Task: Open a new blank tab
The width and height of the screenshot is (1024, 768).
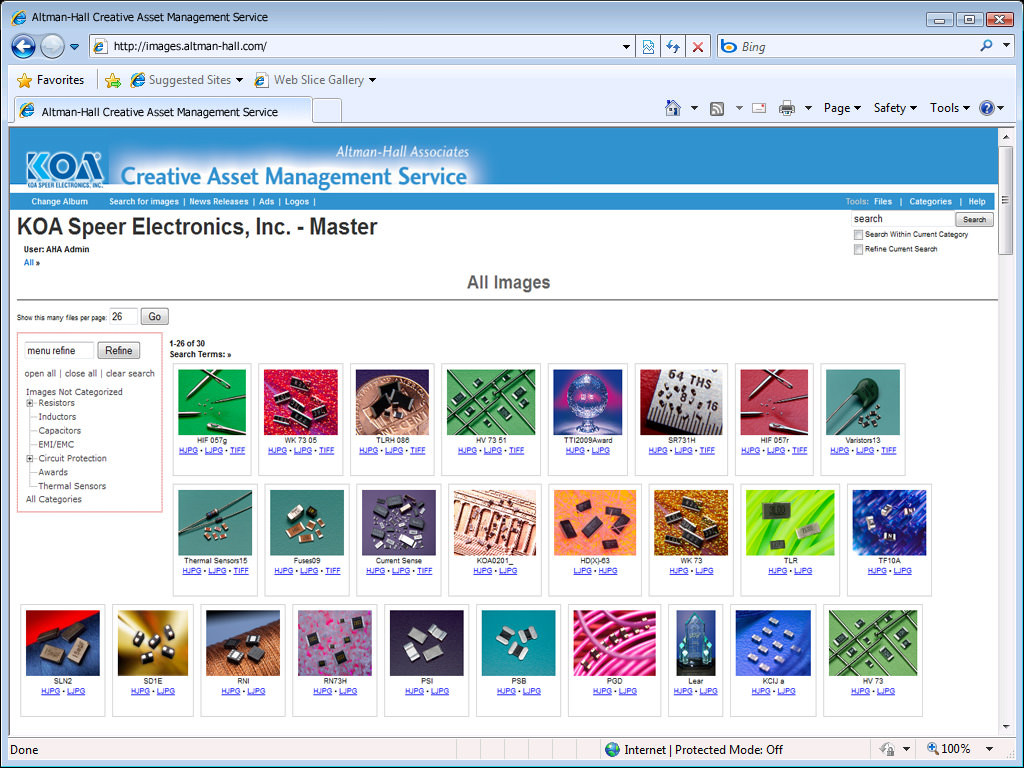Action: [x=327, y=111]
